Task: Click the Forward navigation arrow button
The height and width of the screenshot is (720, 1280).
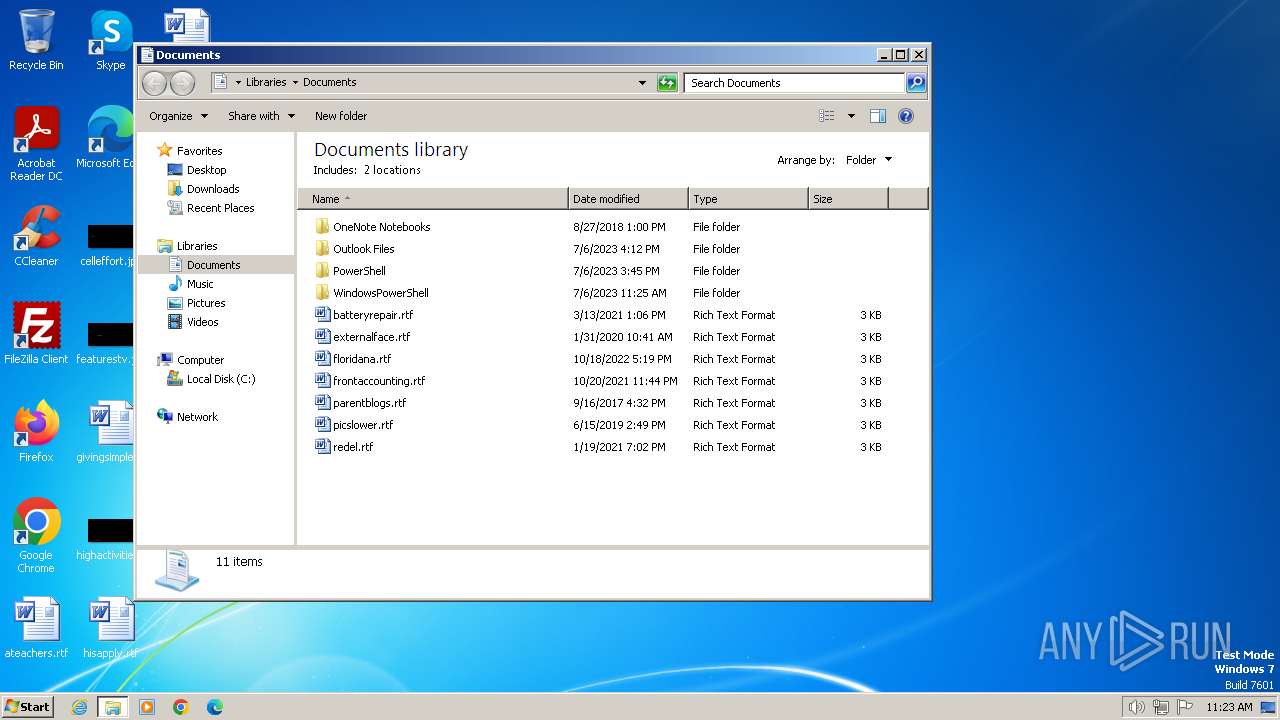Action: 182,83
